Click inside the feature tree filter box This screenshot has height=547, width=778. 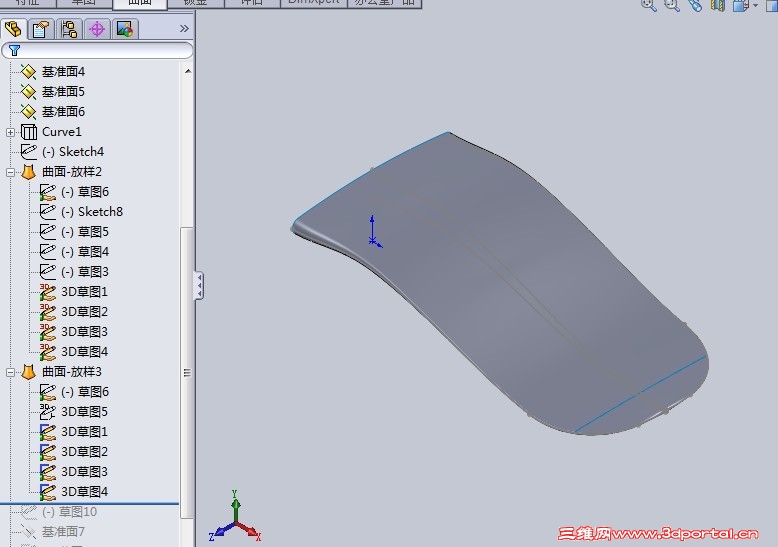tap(97, 50)
